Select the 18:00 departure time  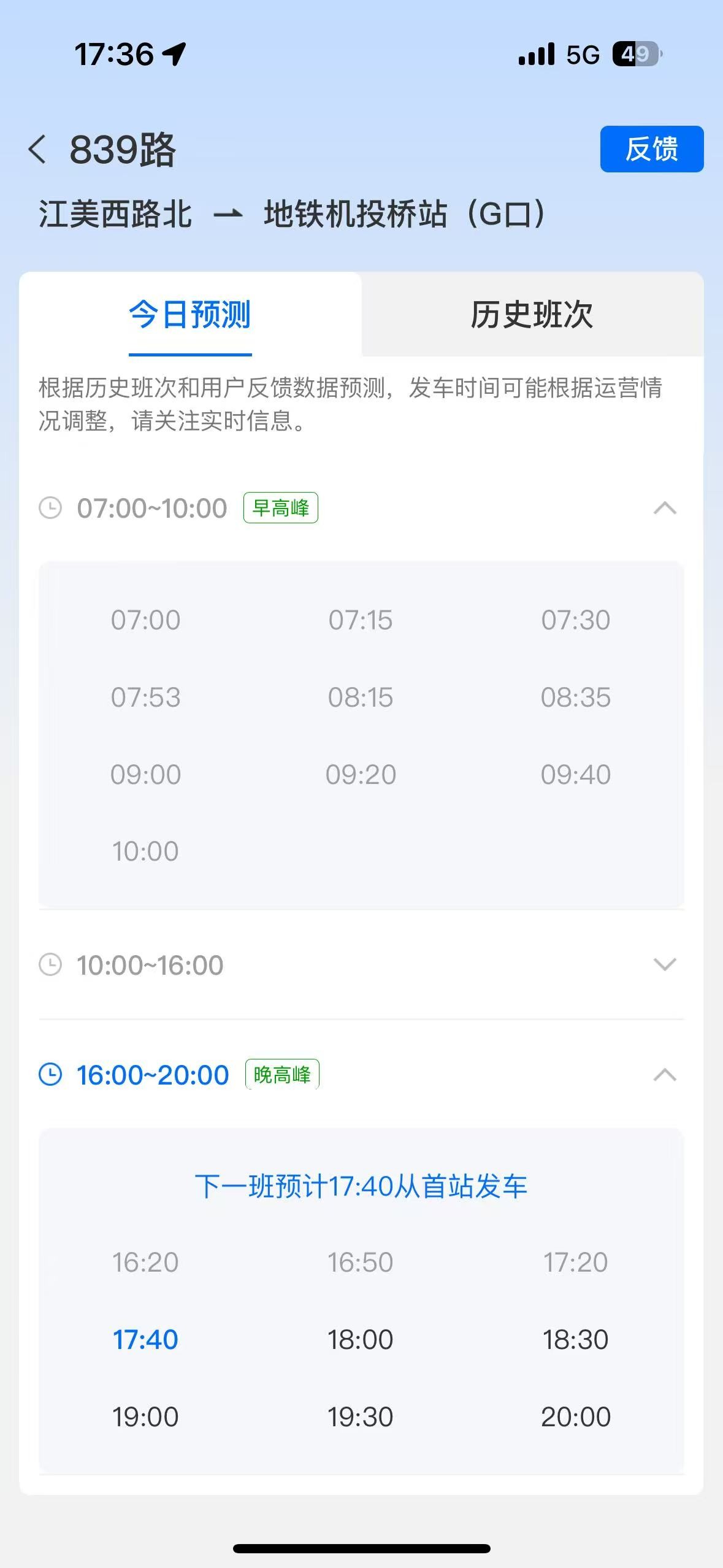[361, 1340]
